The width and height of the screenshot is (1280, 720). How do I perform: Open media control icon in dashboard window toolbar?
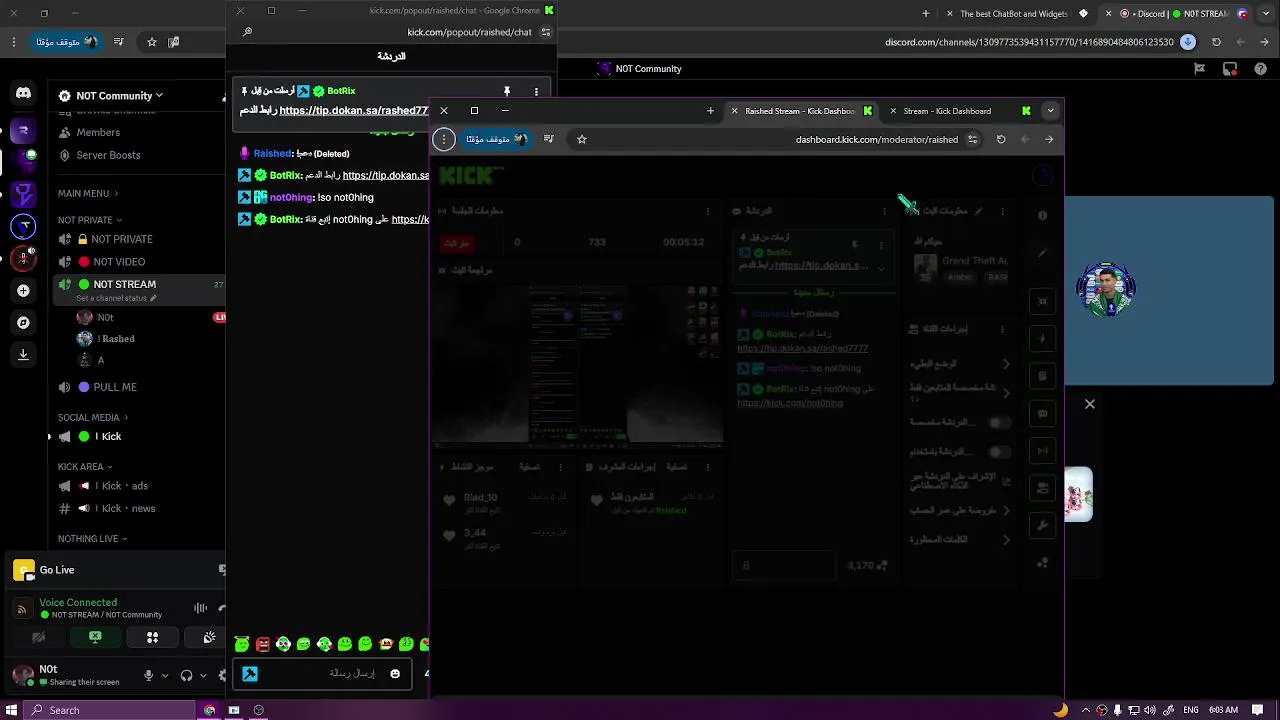click(548, 139)
